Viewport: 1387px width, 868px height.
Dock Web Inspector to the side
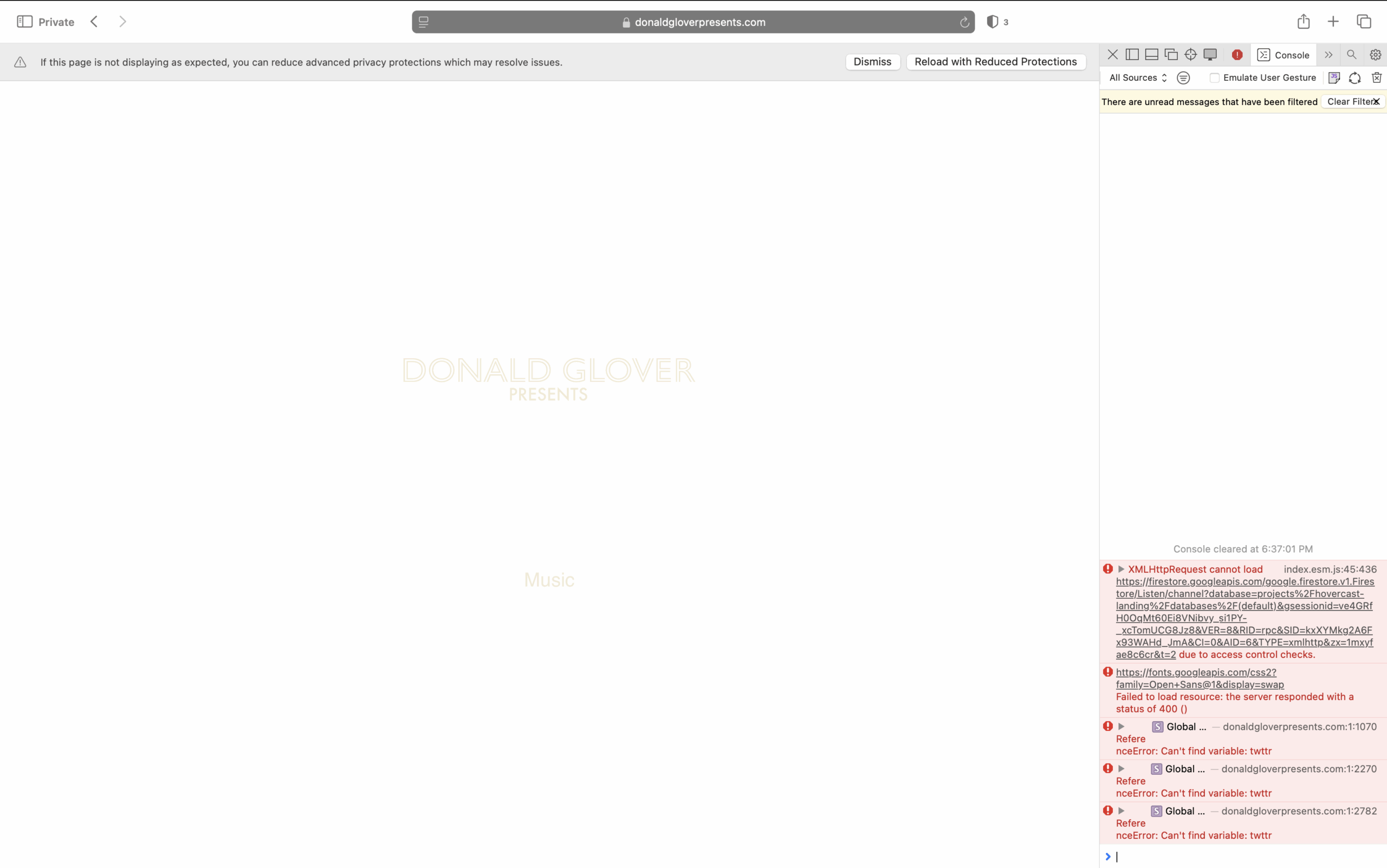tap(1132, 55)
